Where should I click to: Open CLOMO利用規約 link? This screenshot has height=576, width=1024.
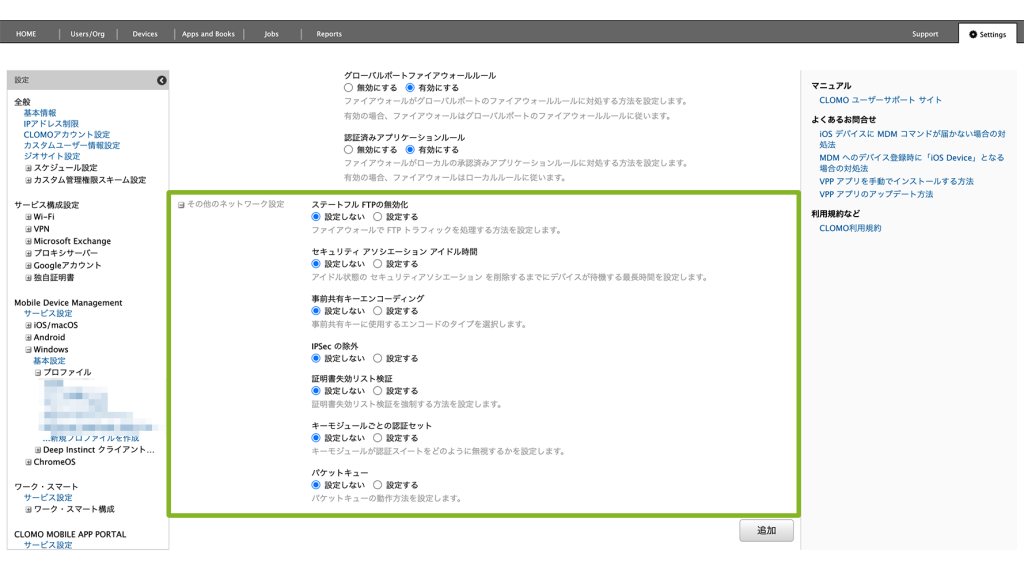850,228
